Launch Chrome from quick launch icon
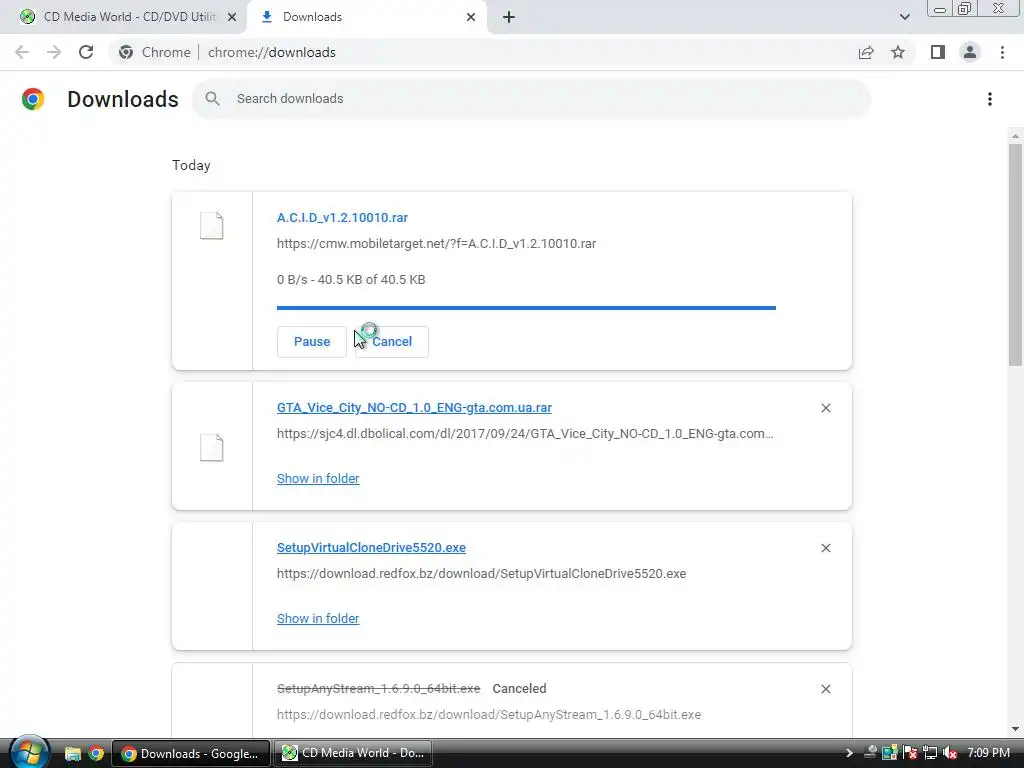1024x768 pixels. [96, 754]
